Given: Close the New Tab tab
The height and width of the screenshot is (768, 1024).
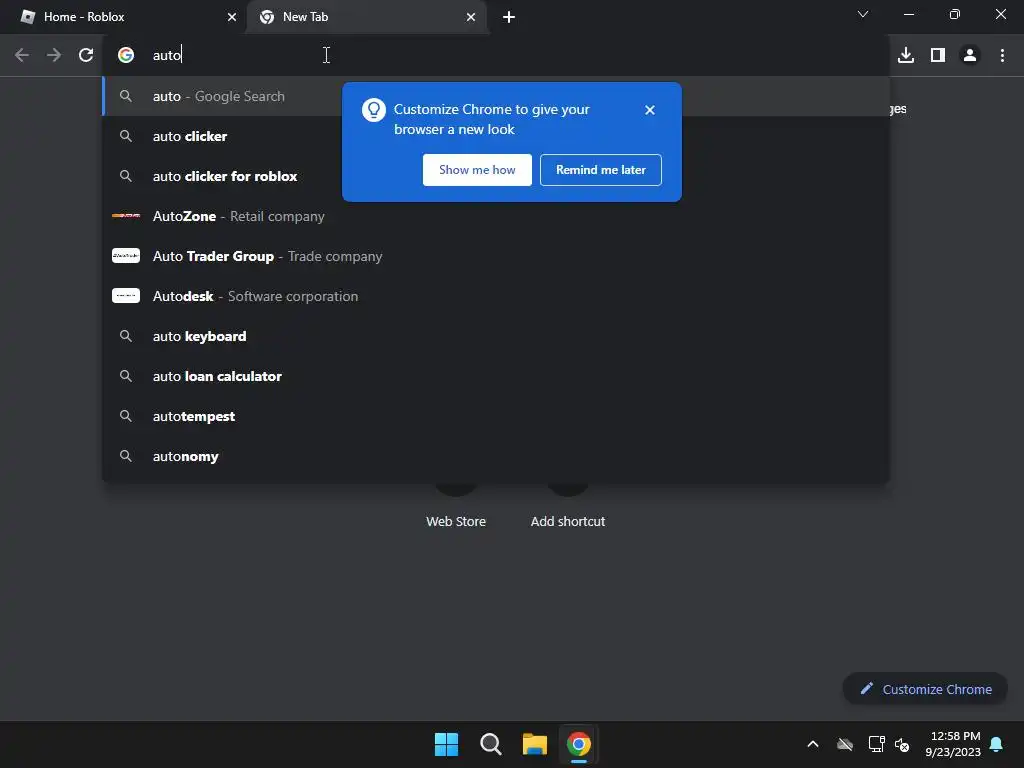Looking at the screenshot, I should point(471,17).
